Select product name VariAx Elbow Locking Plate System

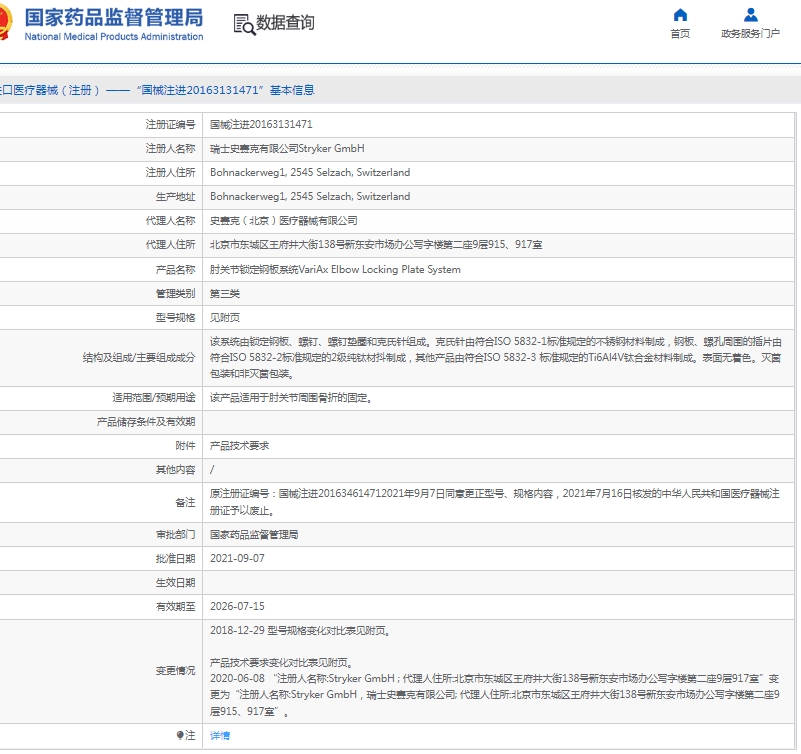(335, 269)
